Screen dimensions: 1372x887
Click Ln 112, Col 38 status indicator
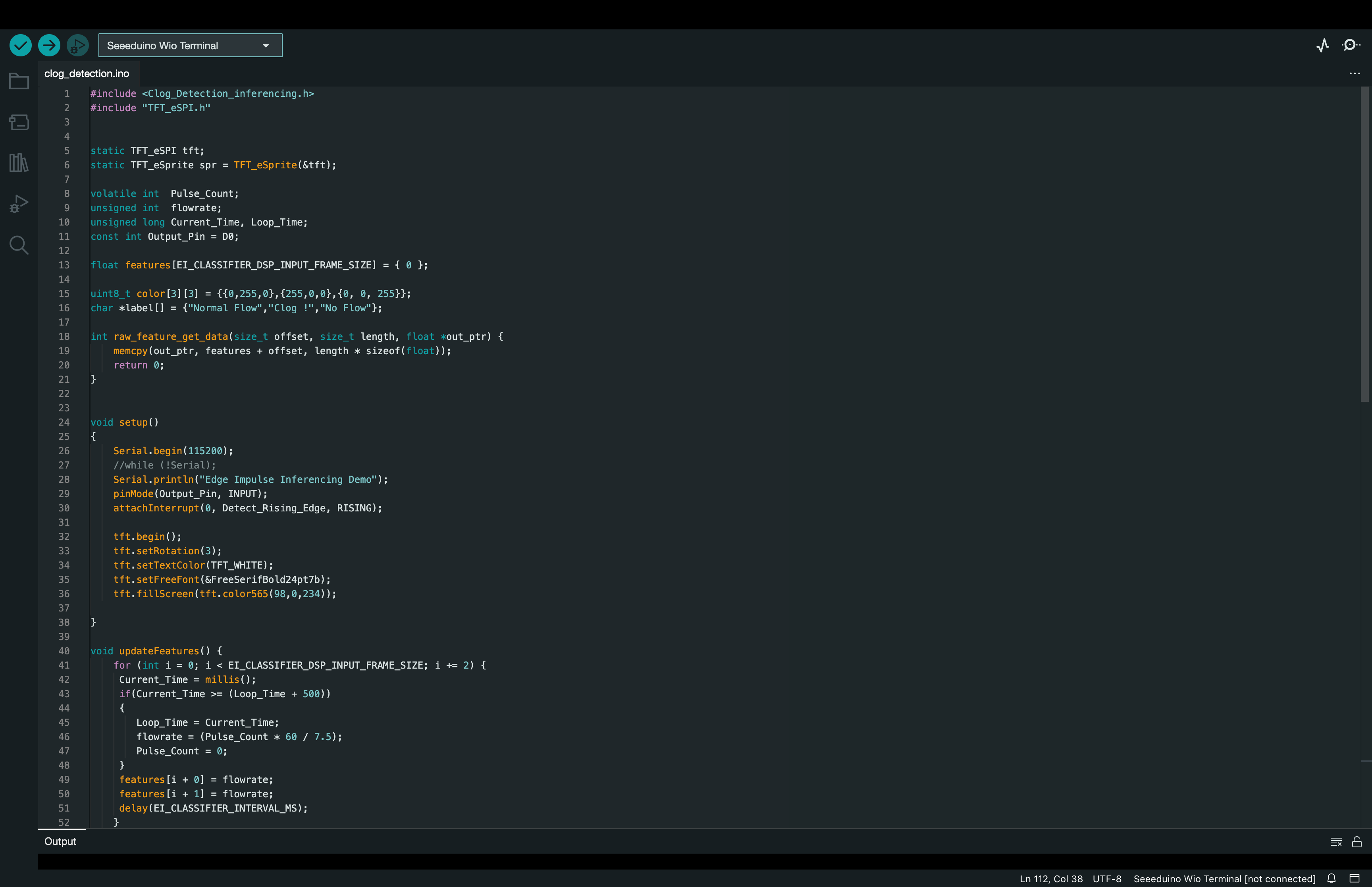[x=1051, y=878]
